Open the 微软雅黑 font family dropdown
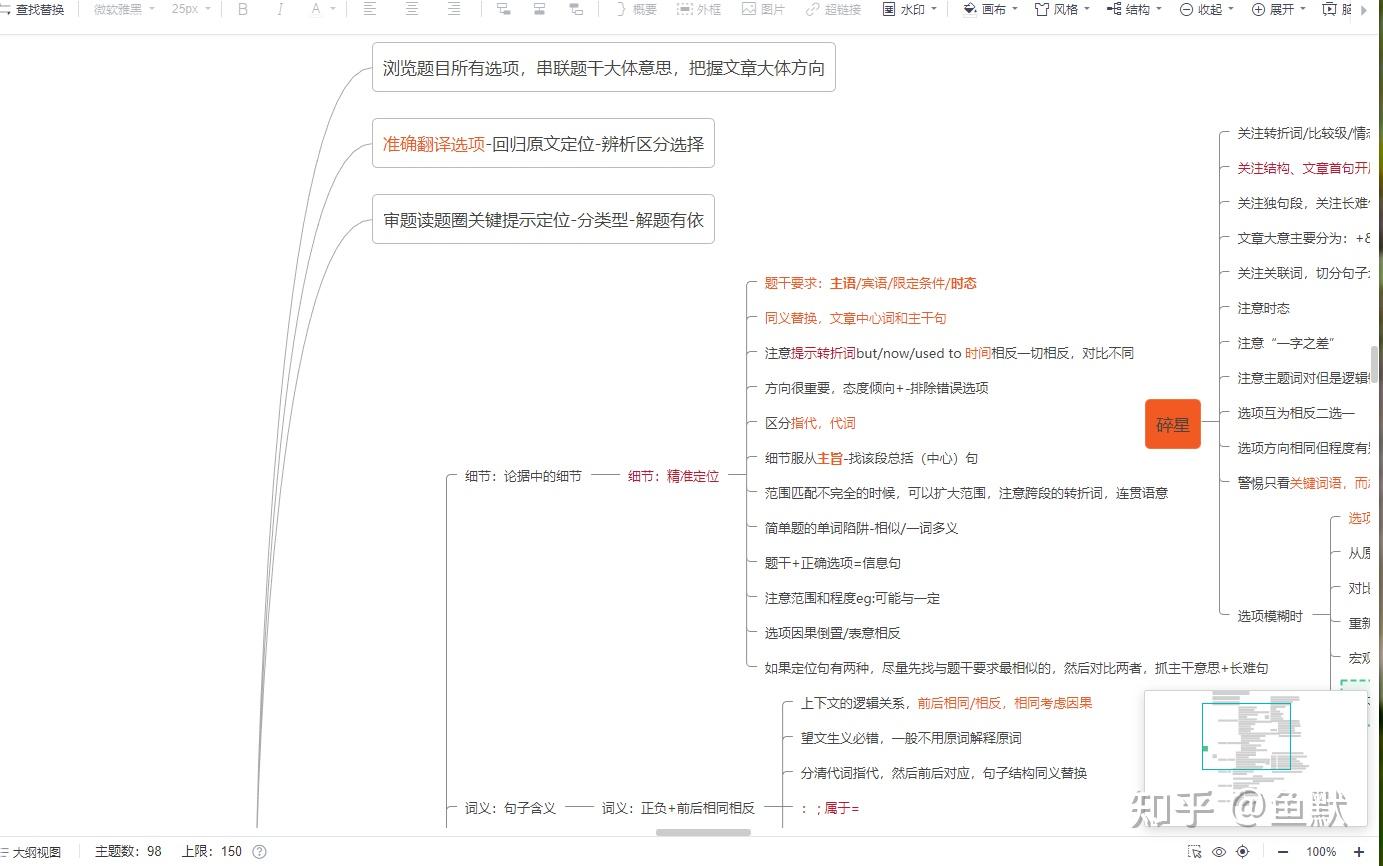1383x866 pixels. pyautogui.click(x=124, y=9)
